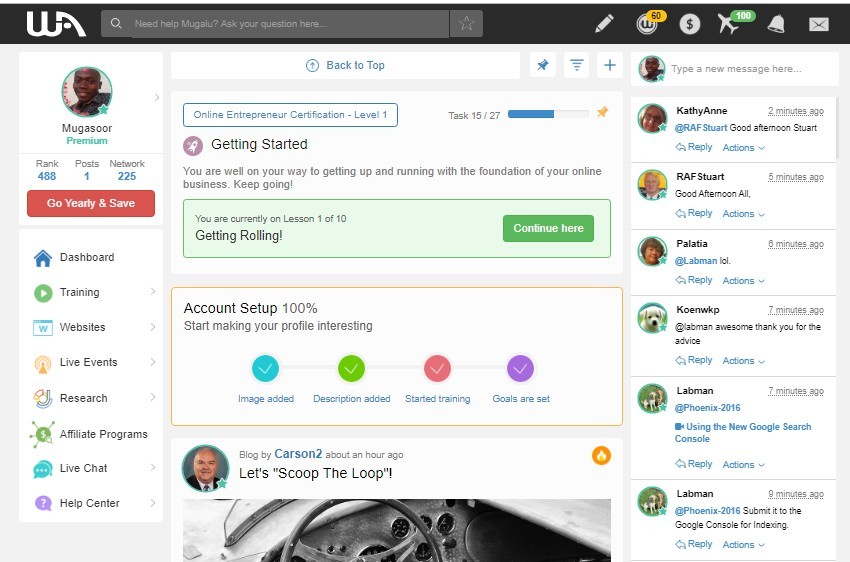Expand the Live Chat chevron
Screen dimensions: 850x562
pyautogui.click(x=153, y=467)
